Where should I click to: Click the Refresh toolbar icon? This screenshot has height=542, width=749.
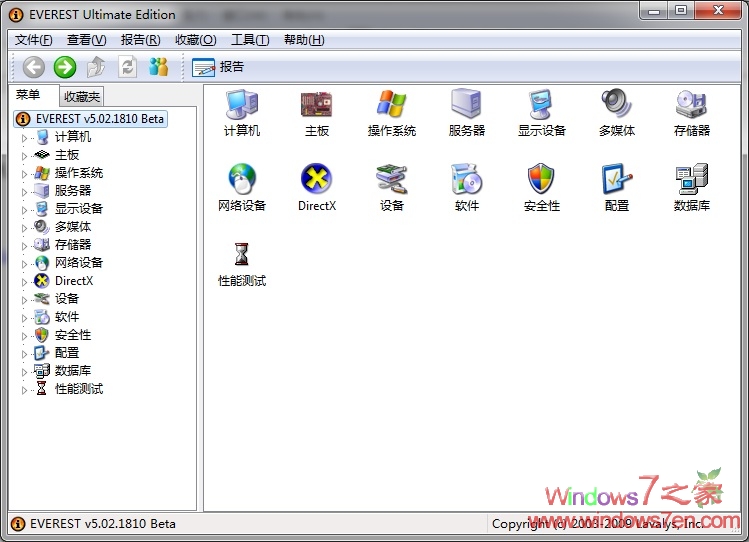128,67
